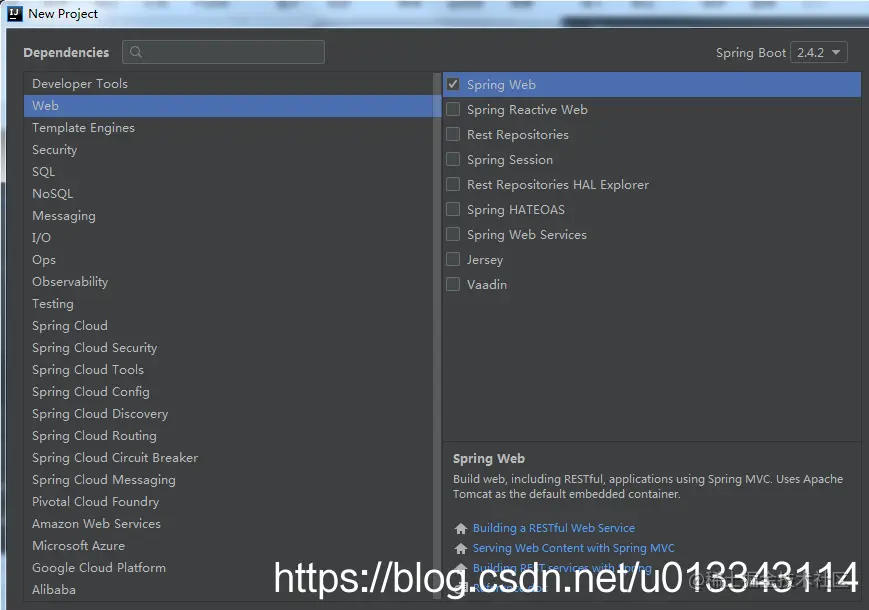This screenshot has height=610, width=869.
Task: Choose the Ops category
Action: [229, 260]
